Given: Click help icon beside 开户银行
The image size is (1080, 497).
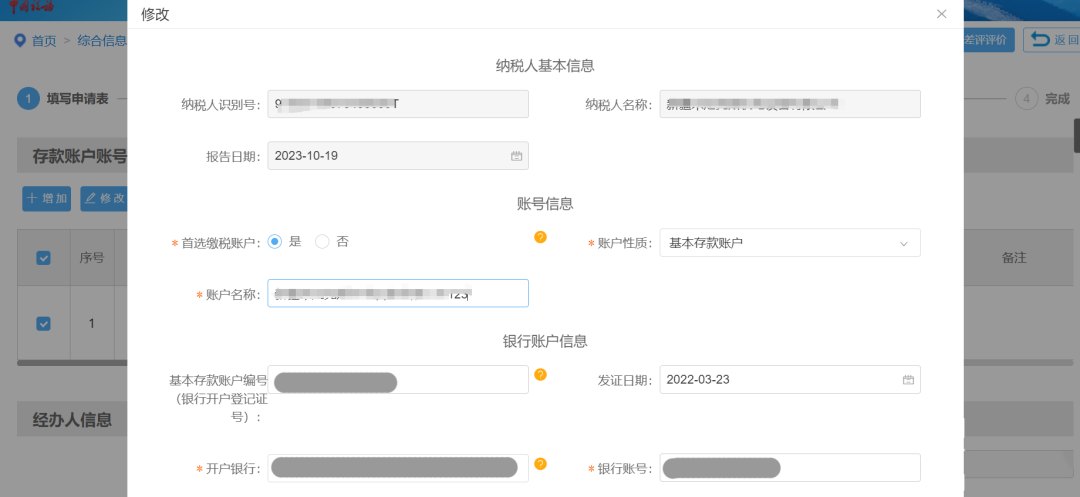Looking at the screenshot, I should pos(540,464).
